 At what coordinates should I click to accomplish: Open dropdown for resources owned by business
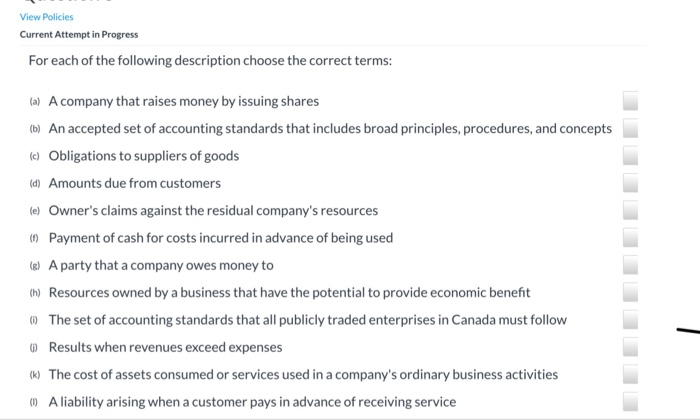coord(630,292)
